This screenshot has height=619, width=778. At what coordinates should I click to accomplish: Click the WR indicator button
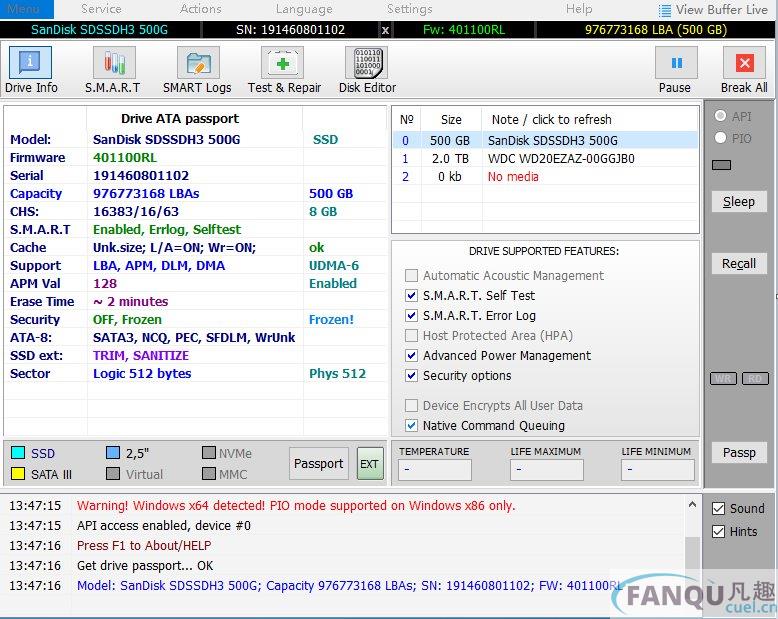[x=723, y=379]
